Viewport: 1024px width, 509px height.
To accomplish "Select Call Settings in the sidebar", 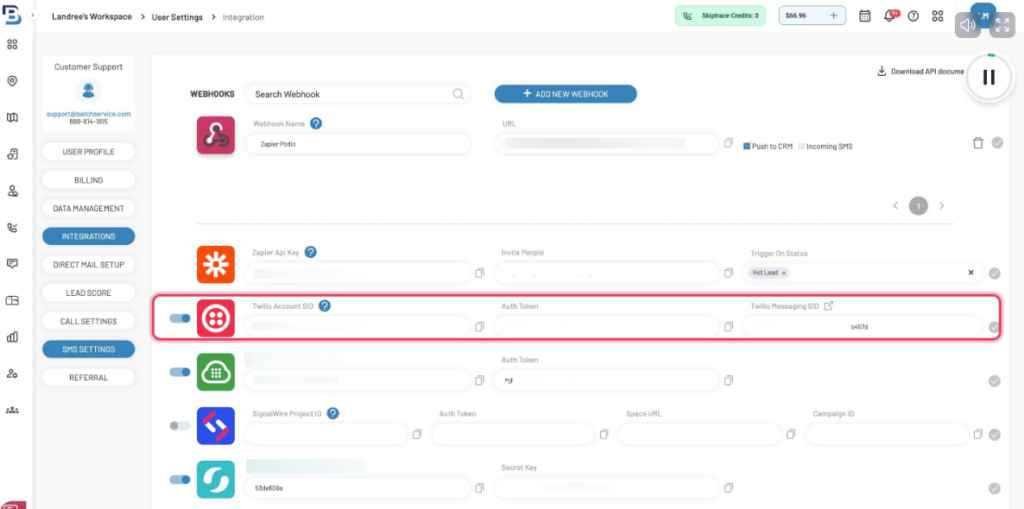I will pos(88,321).
